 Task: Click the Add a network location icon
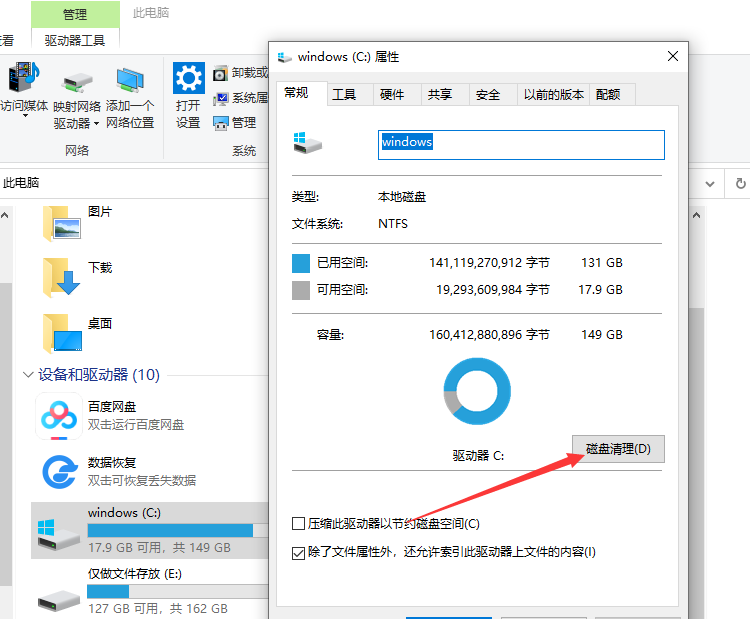tap(130, 79)
